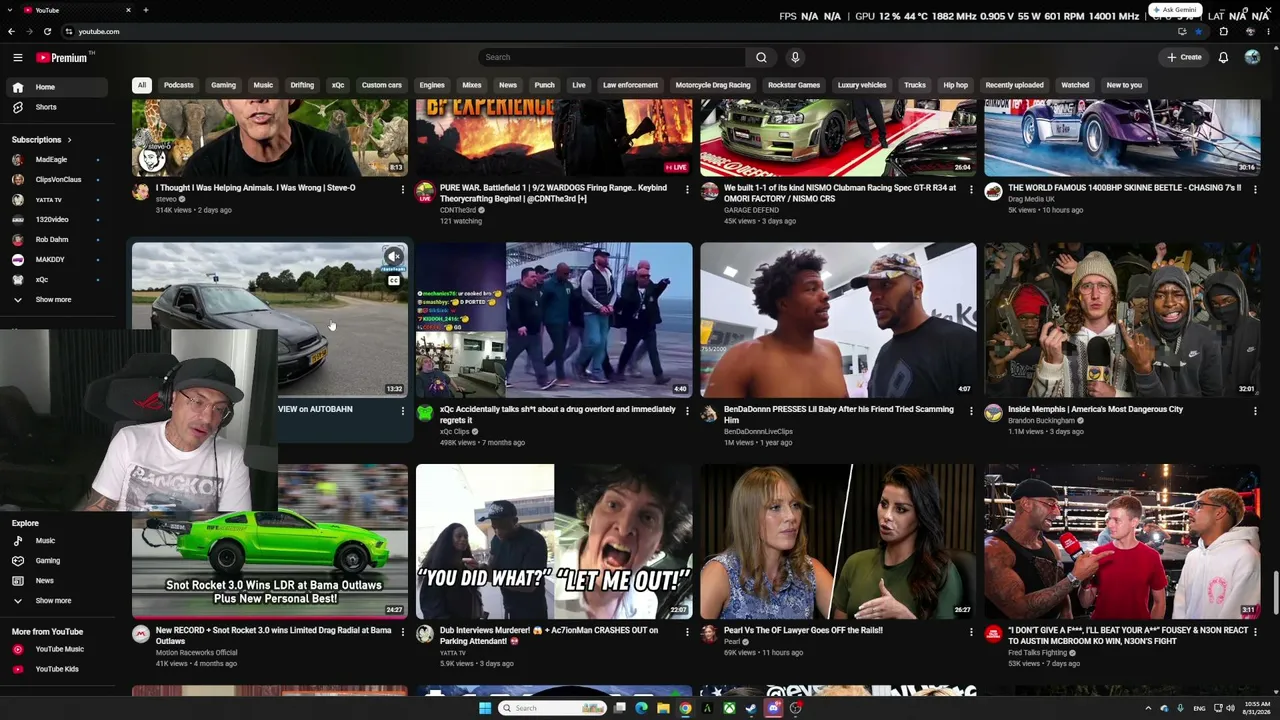The width and height of the screenshot is (1280, 720).
Task: Open Microsoft Edge from the taskbar
Action: pos(641,708)
